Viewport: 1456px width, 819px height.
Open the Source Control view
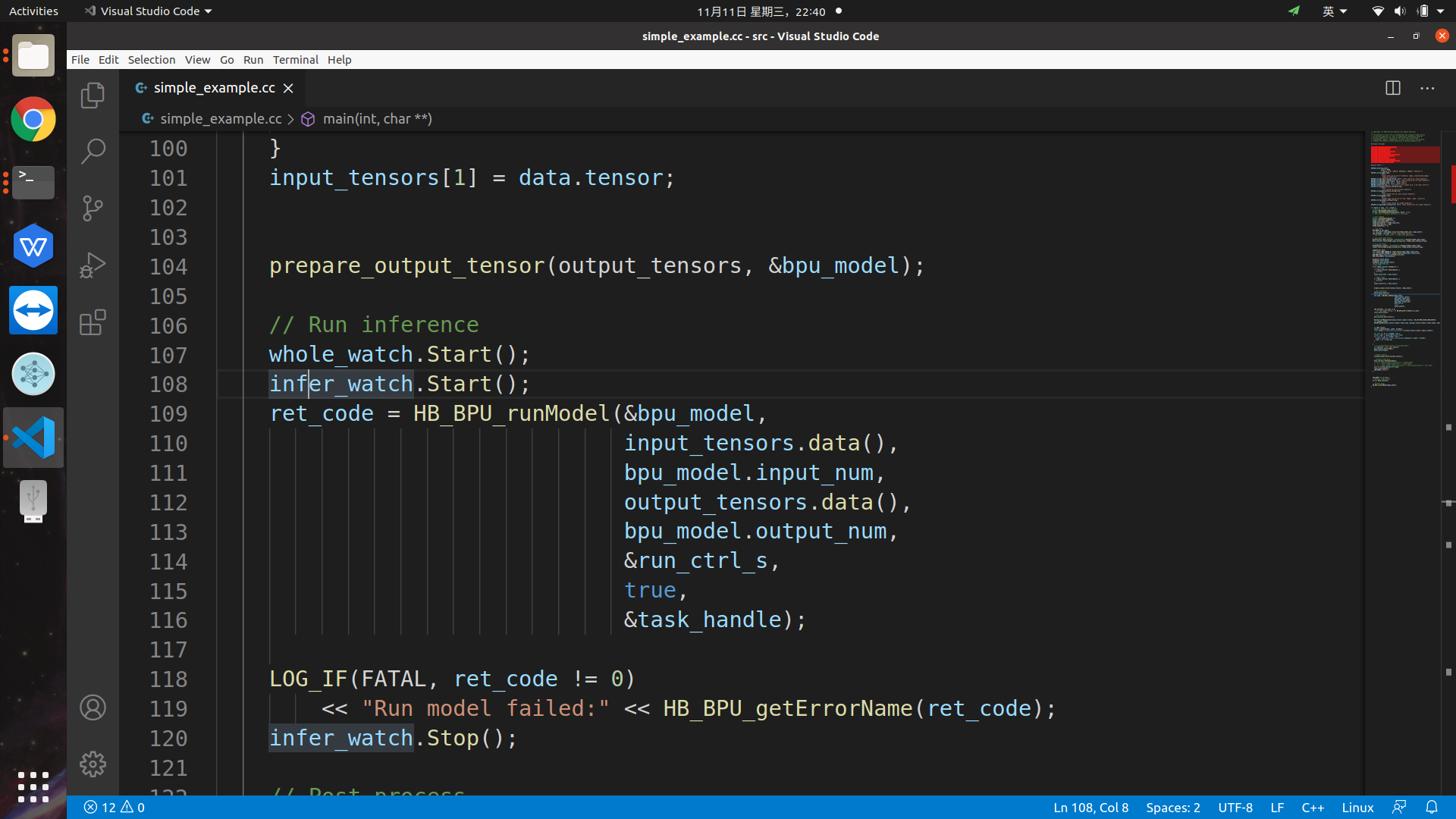pyautogui.click(x=93, y=208)
